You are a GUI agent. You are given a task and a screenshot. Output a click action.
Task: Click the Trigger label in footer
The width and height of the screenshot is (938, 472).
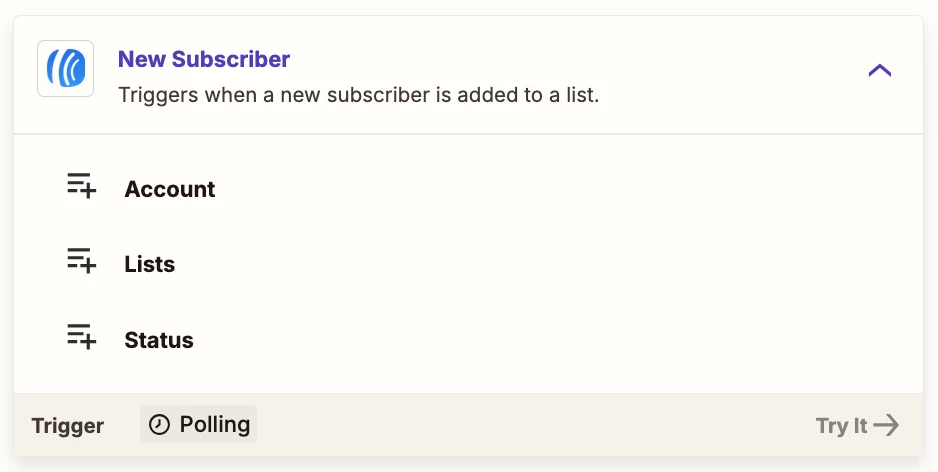click(x=68, y=426)
